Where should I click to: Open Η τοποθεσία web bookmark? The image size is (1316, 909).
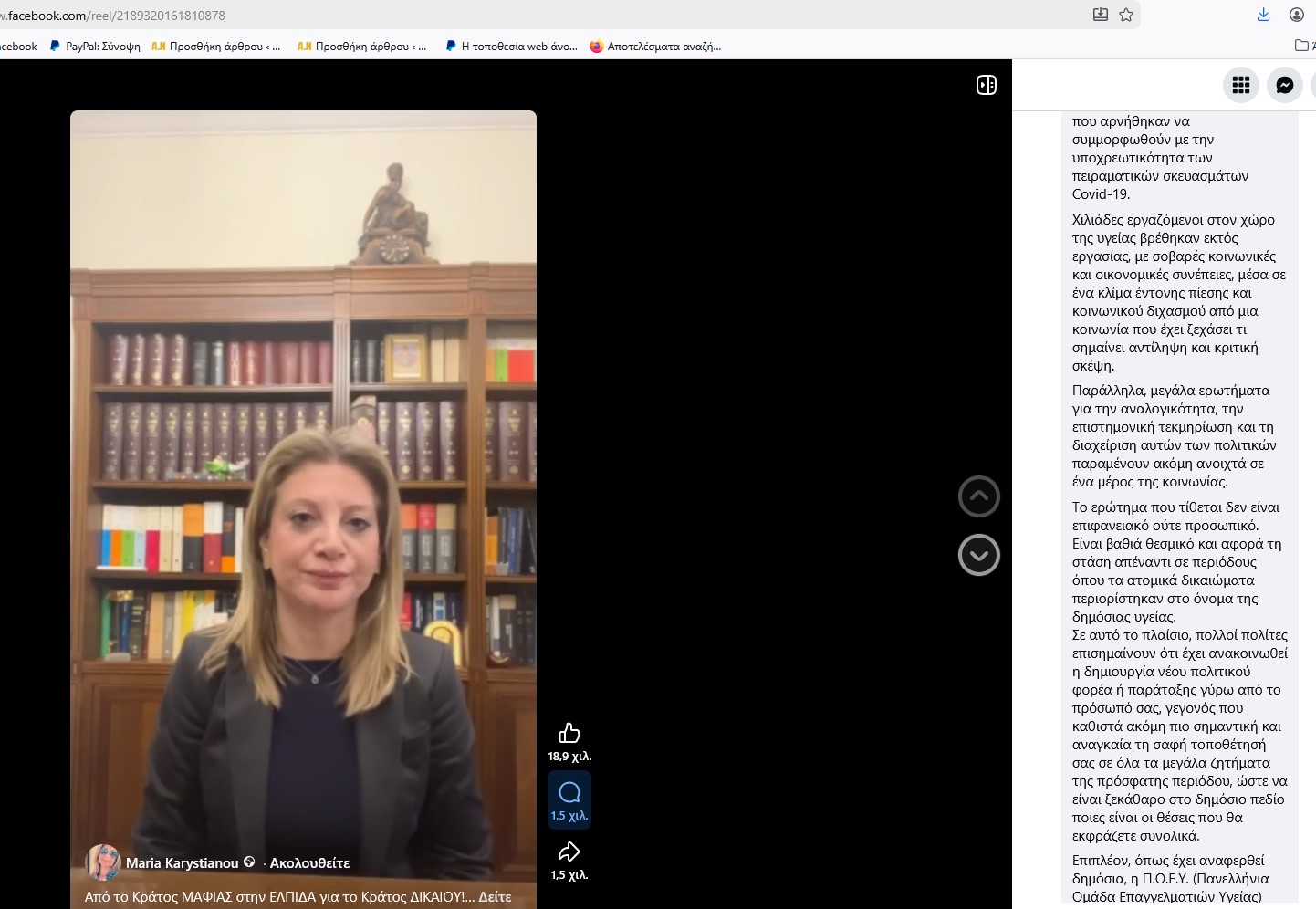coord(511,47)
